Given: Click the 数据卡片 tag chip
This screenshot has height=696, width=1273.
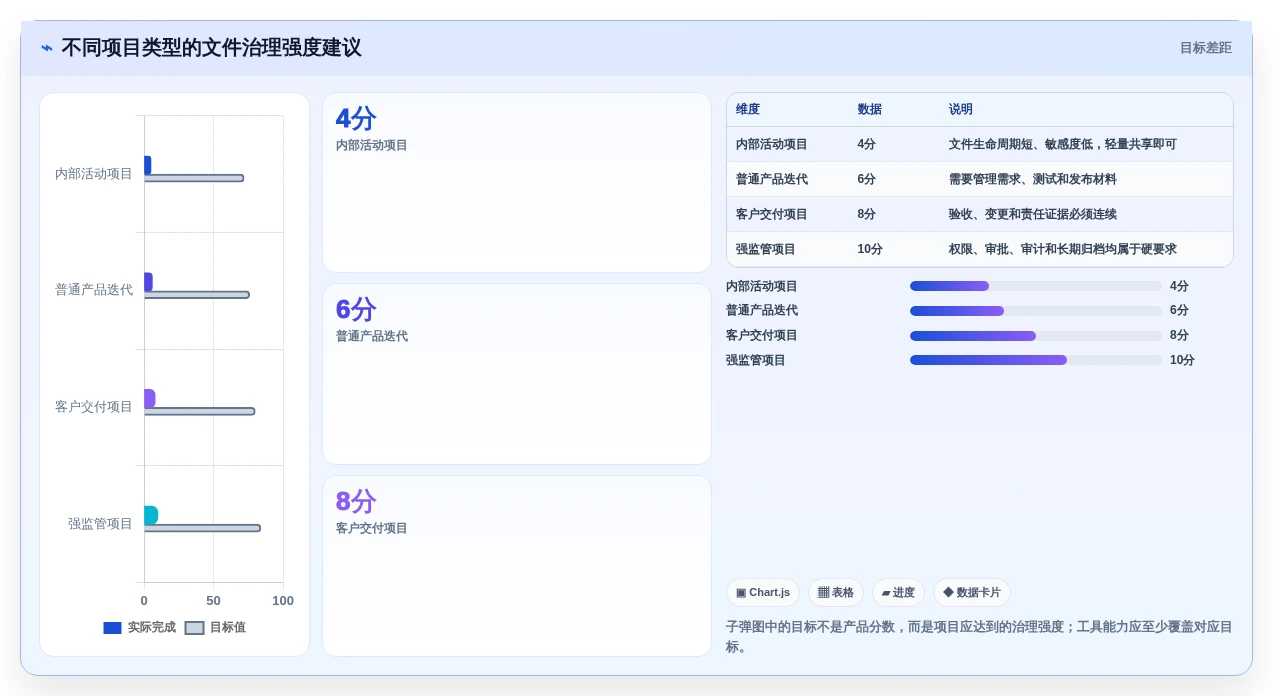Looking at the screenshot, I should tap(971, 592).
